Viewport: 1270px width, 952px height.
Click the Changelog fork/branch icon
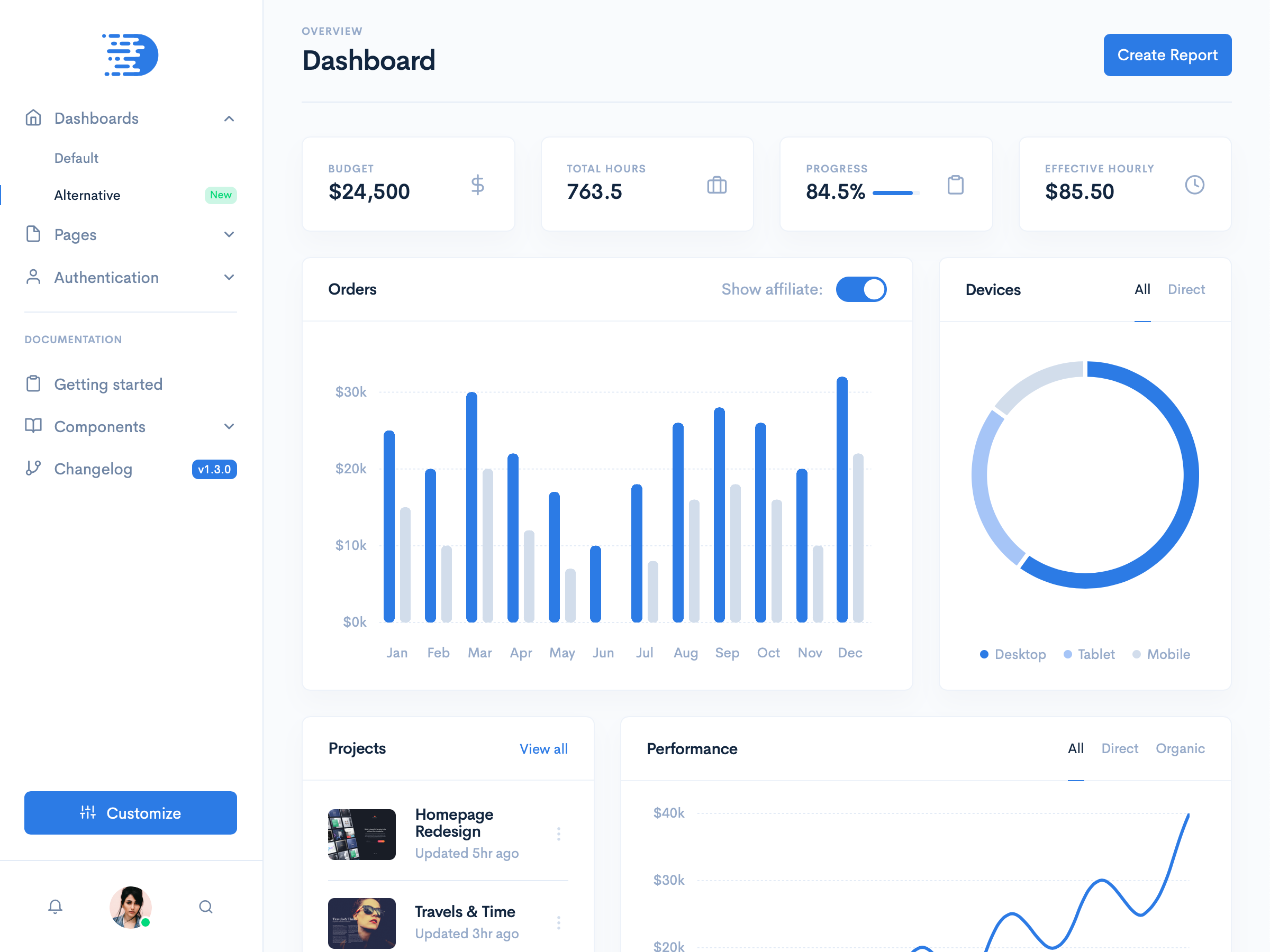point(32,469)
